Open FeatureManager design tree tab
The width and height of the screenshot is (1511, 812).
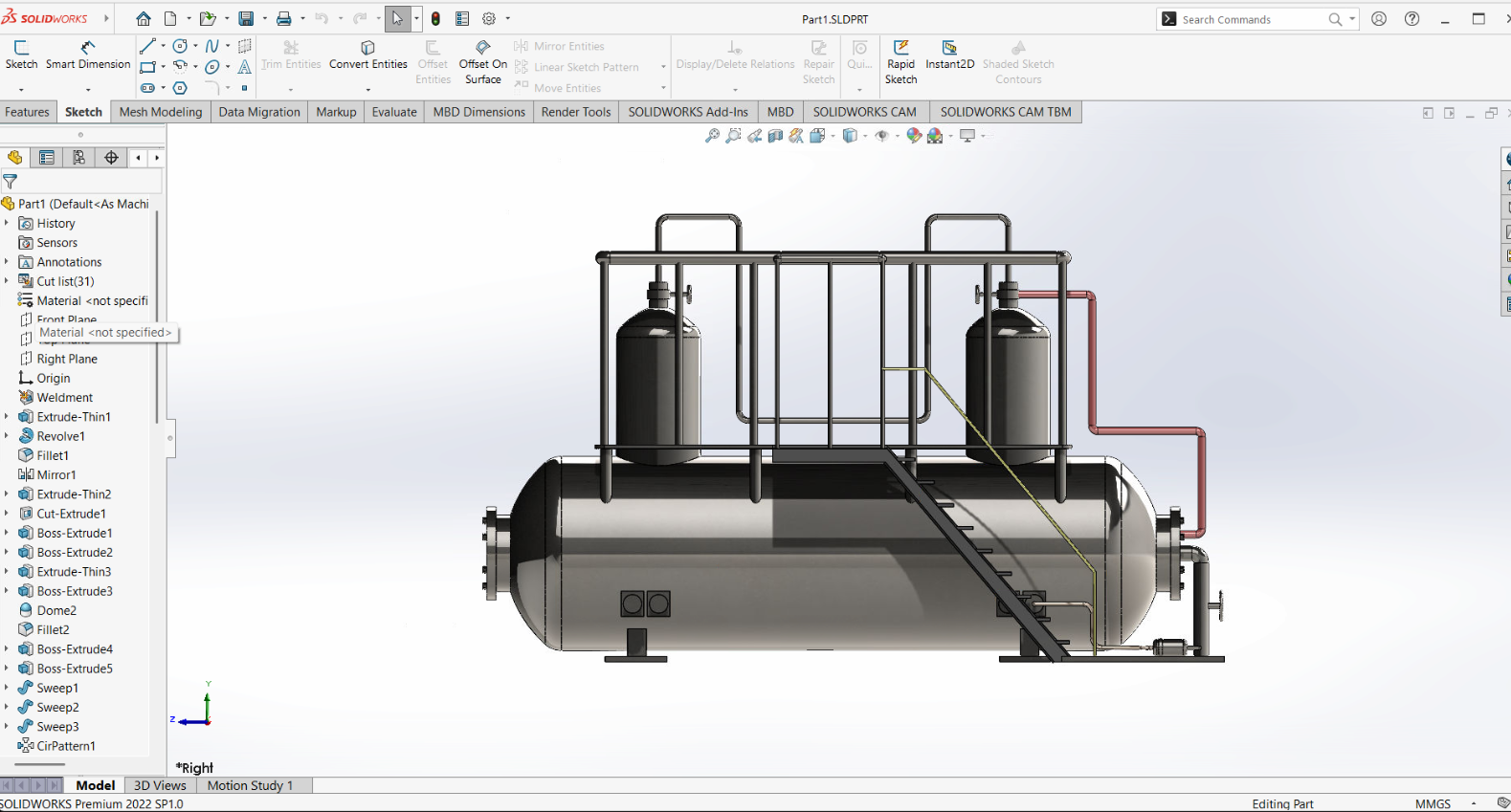[15, 158]
